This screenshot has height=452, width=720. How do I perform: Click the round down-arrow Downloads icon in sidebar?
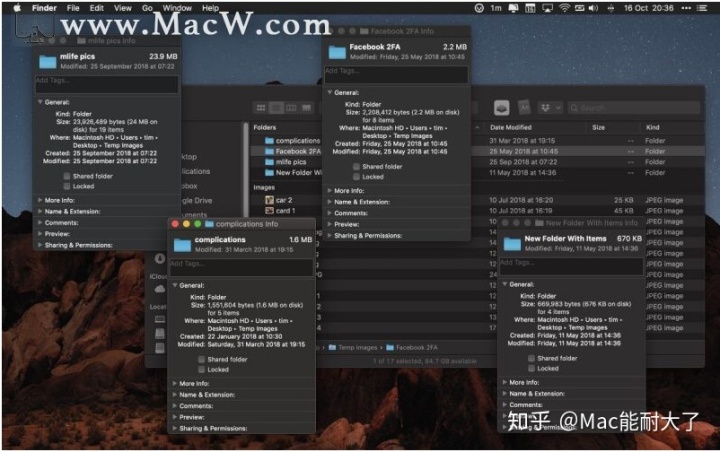[160, 259]
